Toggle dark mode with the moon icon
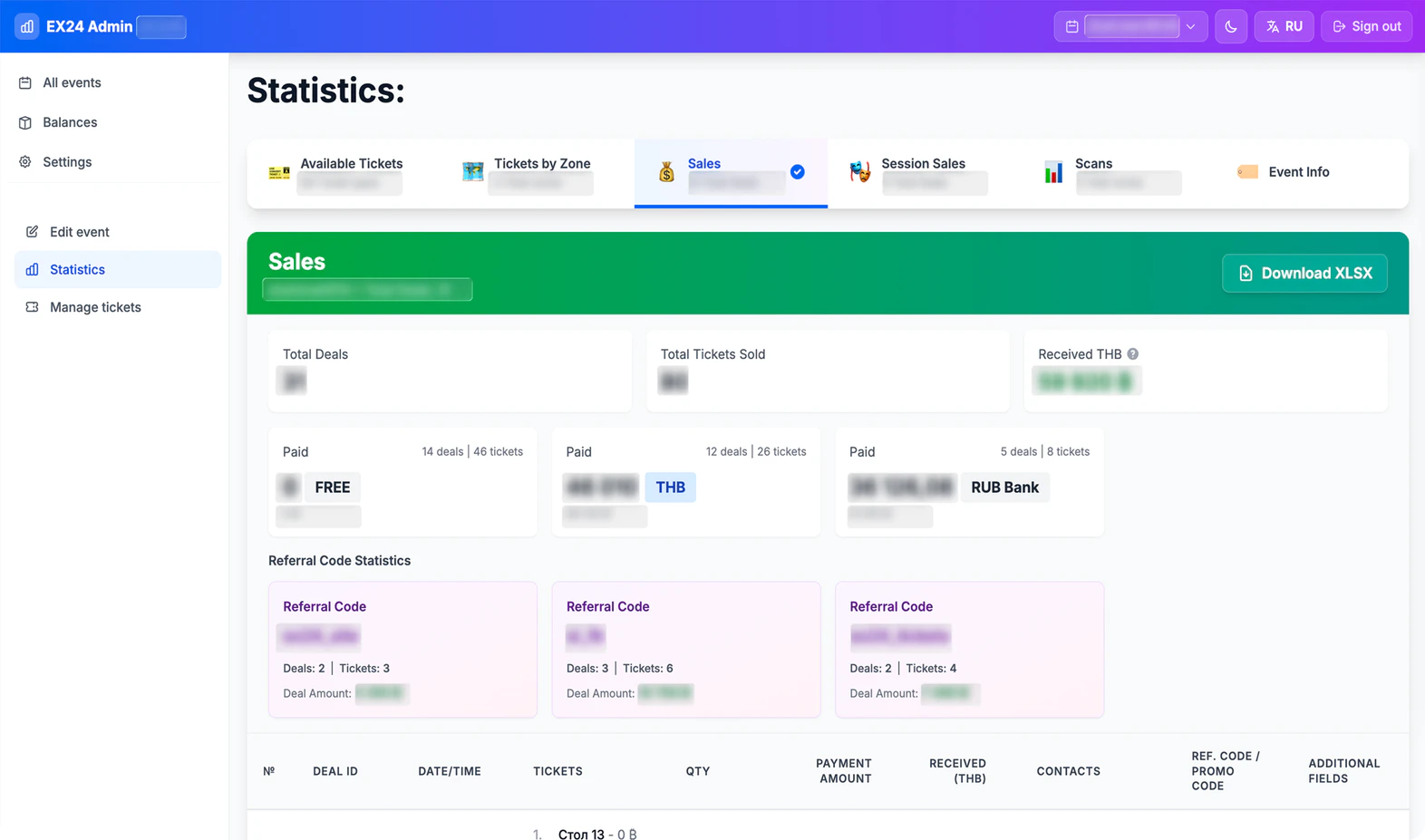This screenshot has height=840, width=1425. pyautogui.click(x=1230, y=26)
